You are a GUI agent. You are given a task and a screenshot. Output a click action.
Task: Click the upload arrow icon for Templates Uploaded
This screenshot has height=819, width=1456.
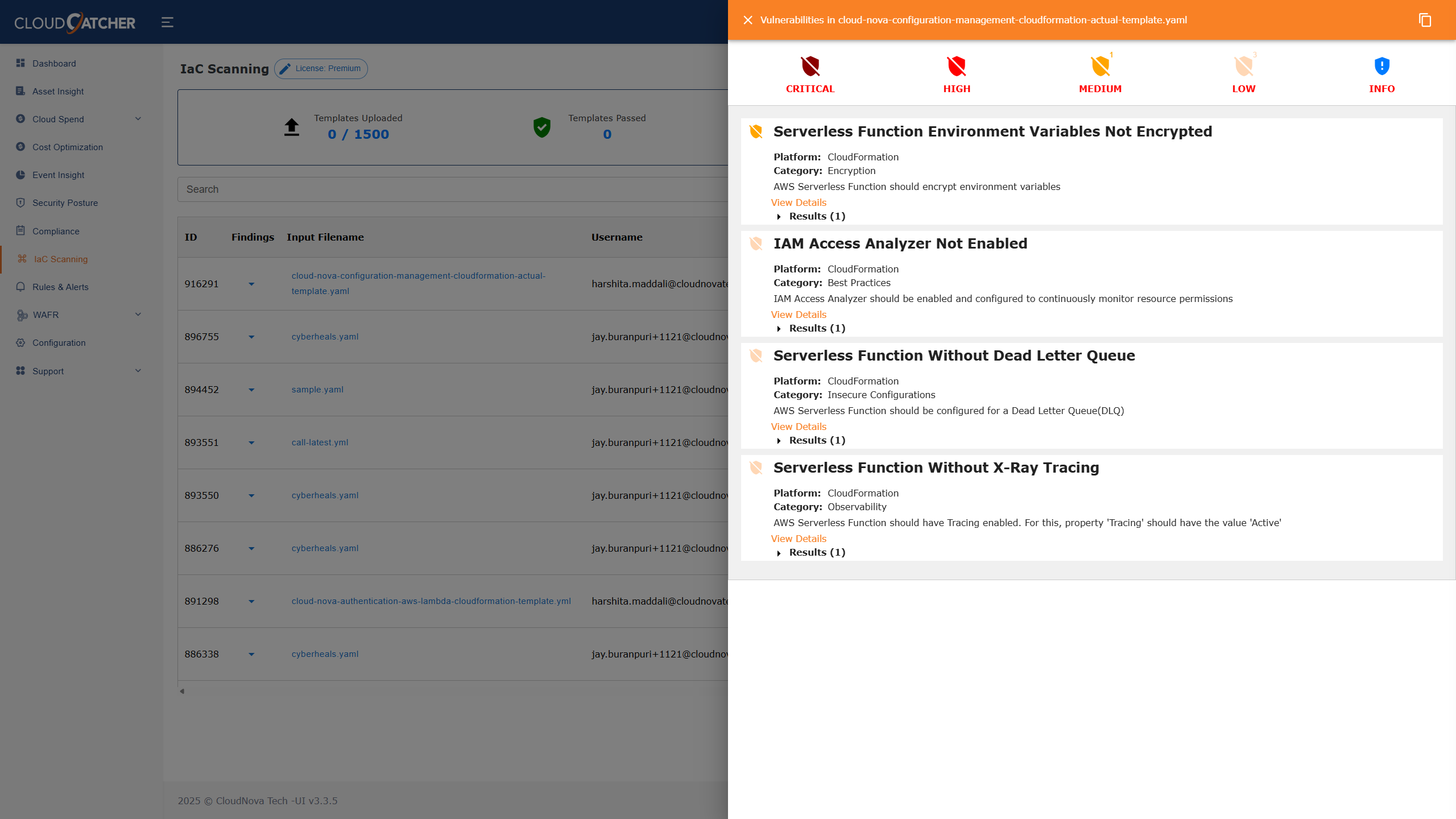tap(292, 127)
